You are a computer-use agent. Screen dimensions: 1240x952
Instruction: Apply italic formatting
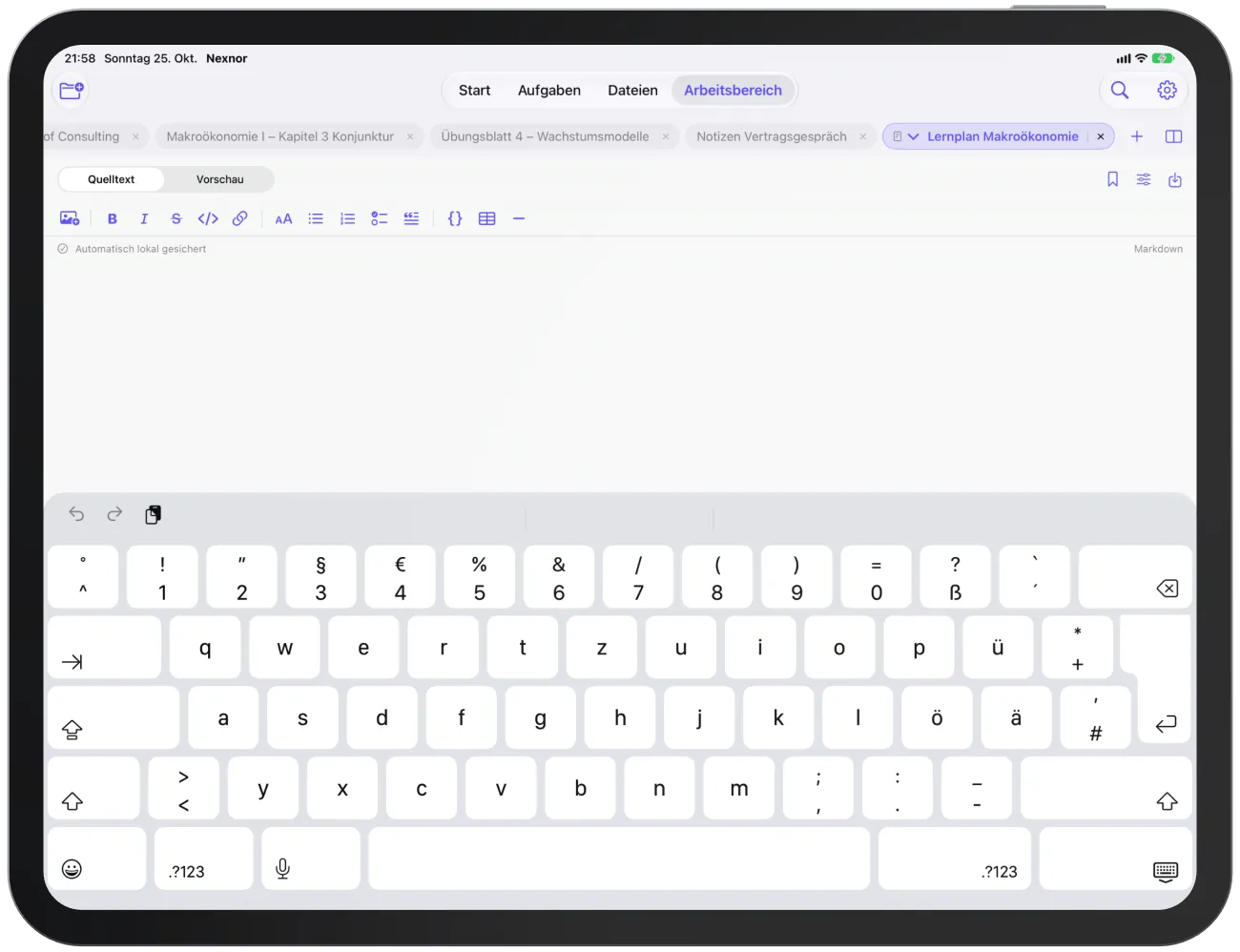144,218
